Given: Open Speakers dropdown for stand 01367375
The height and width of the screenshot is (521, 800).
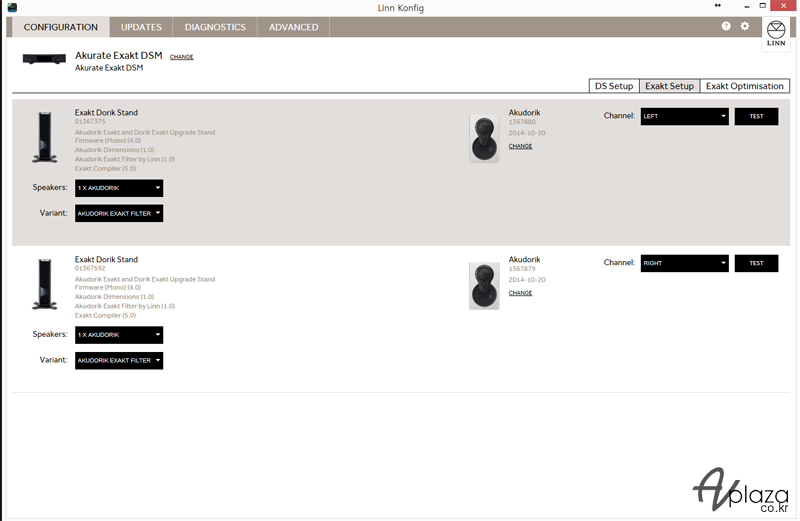Looking at the screenshot, I should click(x=119, y=188).
